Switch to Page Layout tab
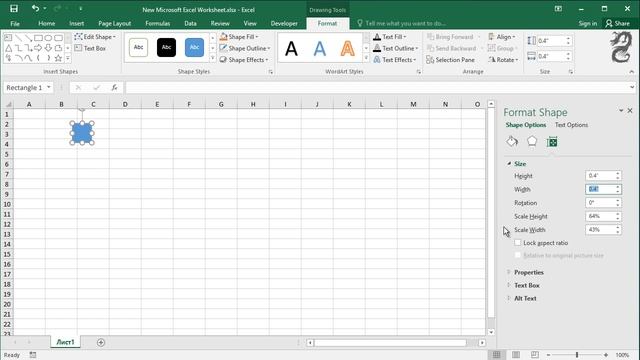The height and width of the screenshot is (360, 640). tap(115, 23)
